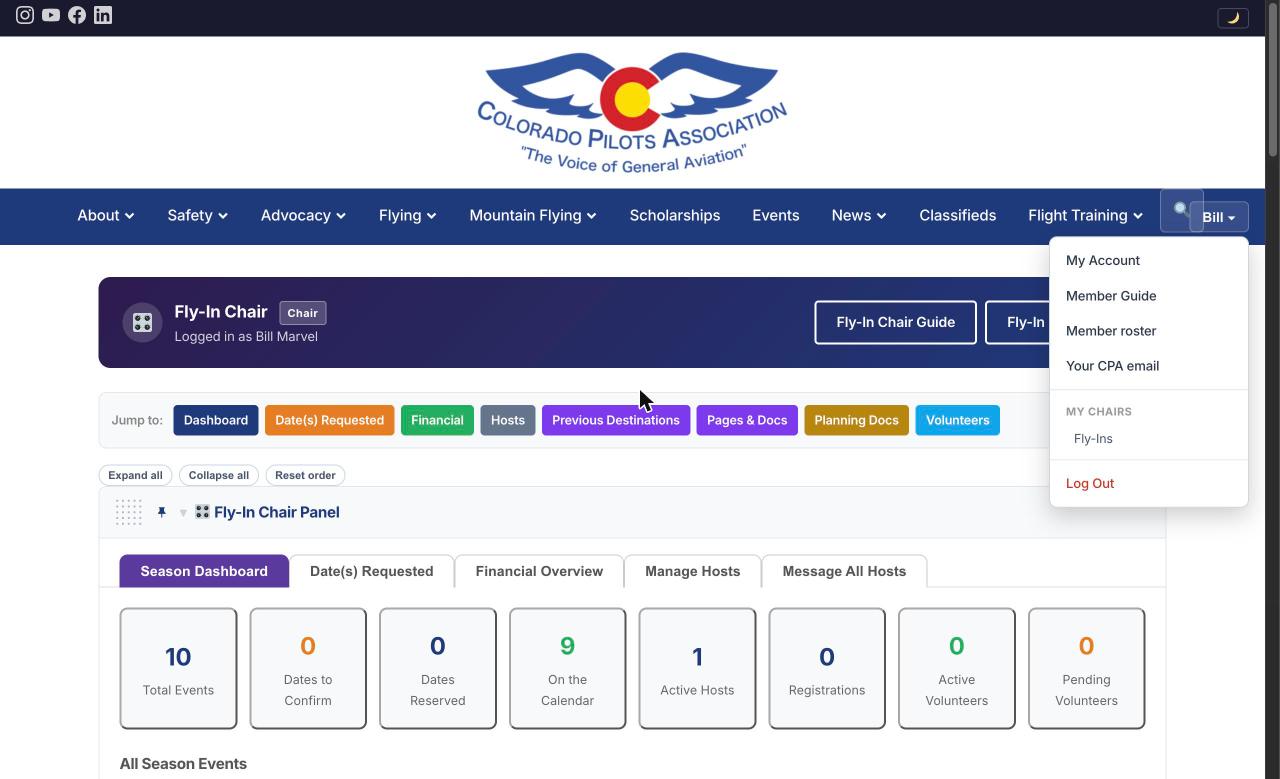
Task: Jump to Planning Docs section
Action: 856,420
